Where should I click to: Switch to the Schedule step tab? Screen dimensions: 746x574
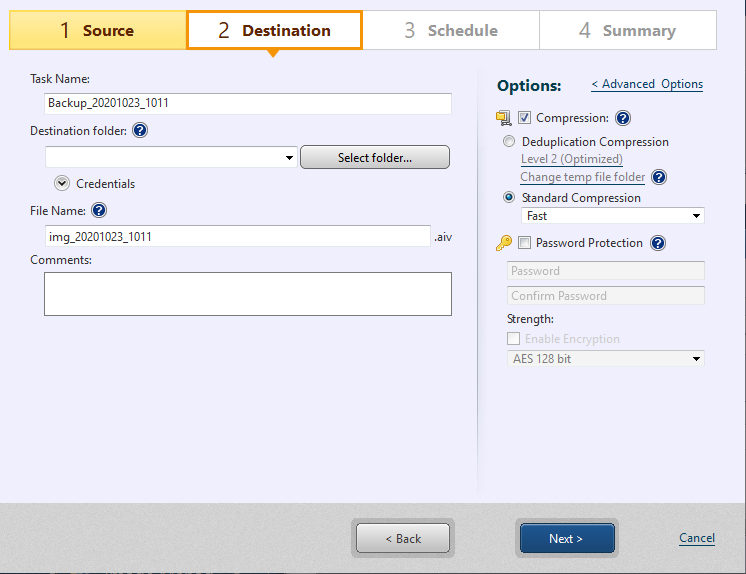pyautogui.click(x=450, y=31)
